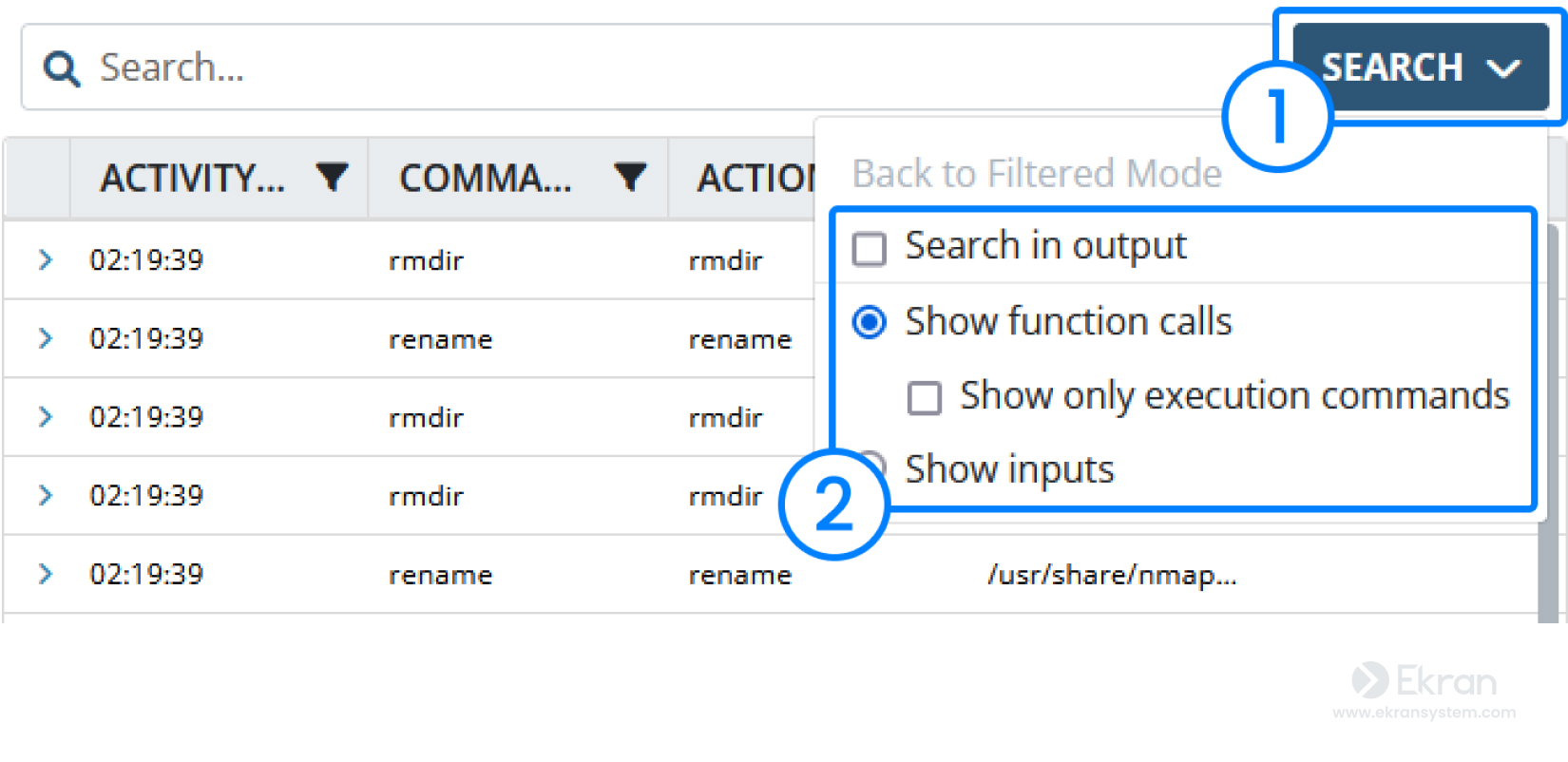Click the magnifying glass search icon
The image size is (1568, 762).
pos(62,68)
